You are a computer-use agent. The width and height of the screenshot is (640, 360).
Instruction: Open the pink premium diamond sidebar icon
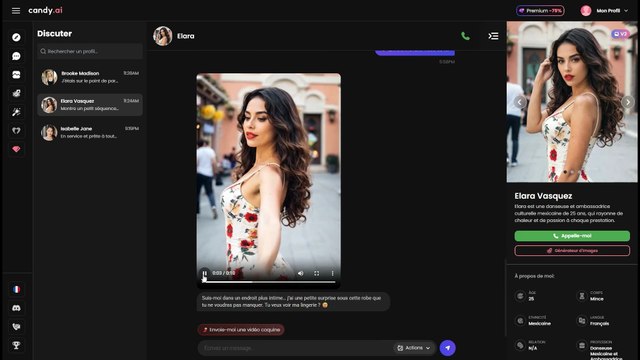click(16, 149)
